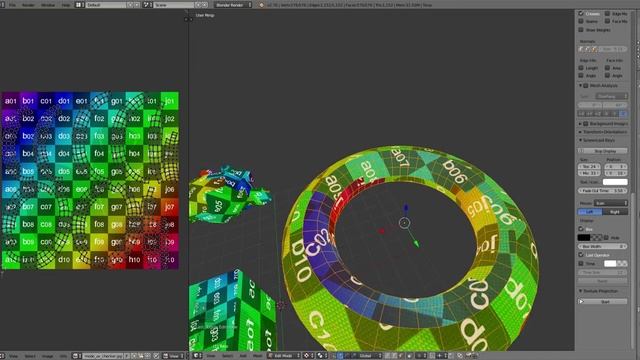Viewport: 640px width, 360px height.
Task: Open the UV editor View menu
Action: tap(13, 356)
